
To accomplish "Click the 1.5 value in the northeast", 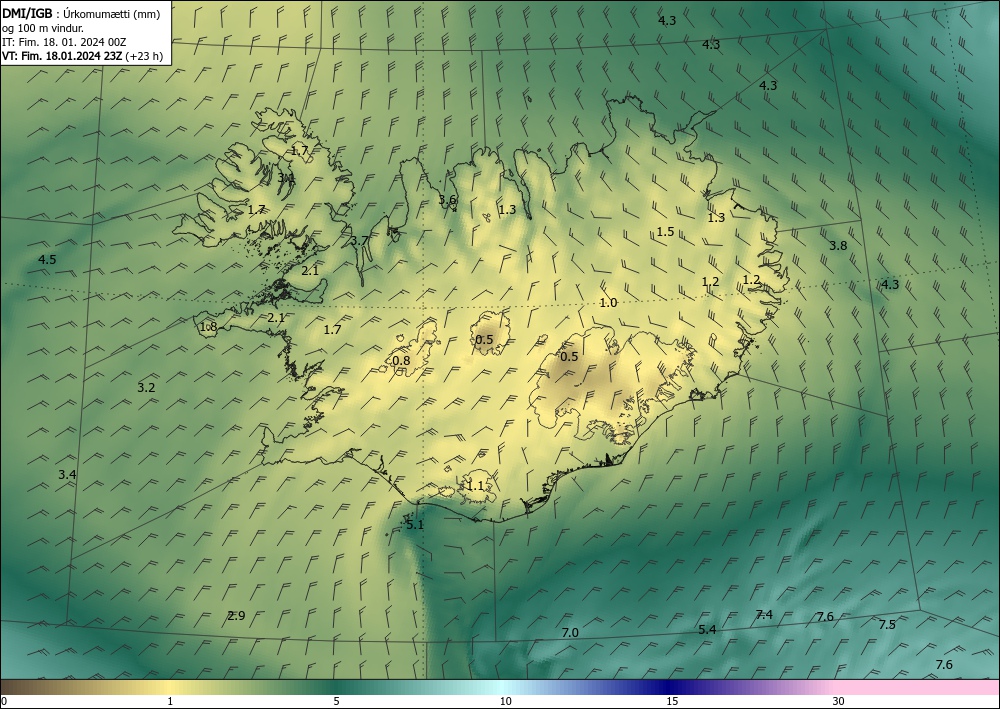I will [x=665, y=231].
